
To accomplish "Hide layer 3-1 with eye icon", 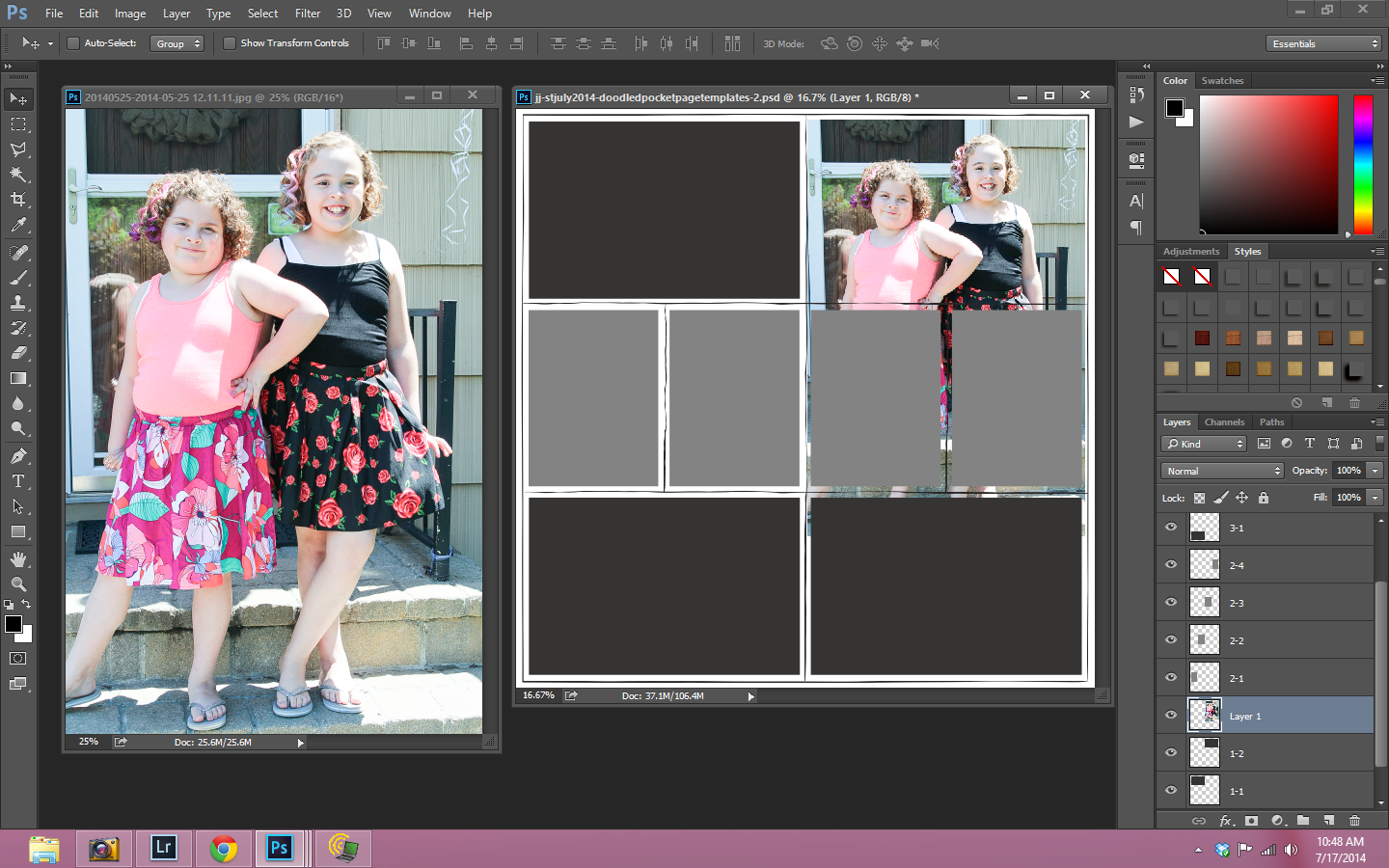I will click(x=1171, y=528).
